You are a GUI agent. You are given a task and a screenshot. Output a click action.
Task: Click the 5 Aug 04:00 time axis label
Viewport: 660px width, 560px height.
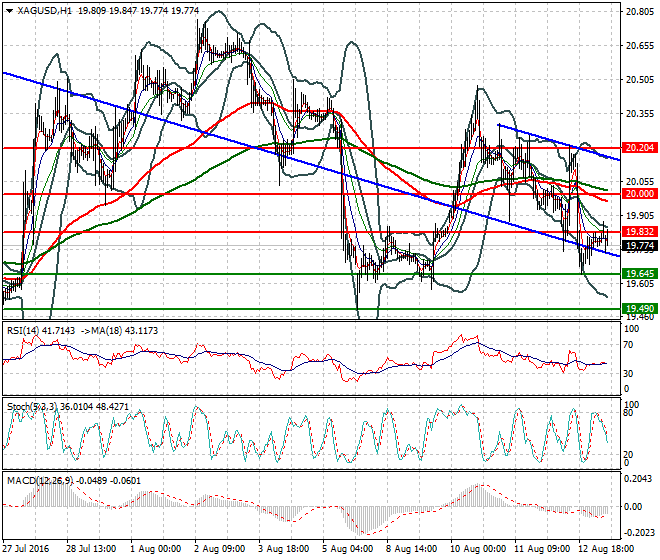pos(347,549)
